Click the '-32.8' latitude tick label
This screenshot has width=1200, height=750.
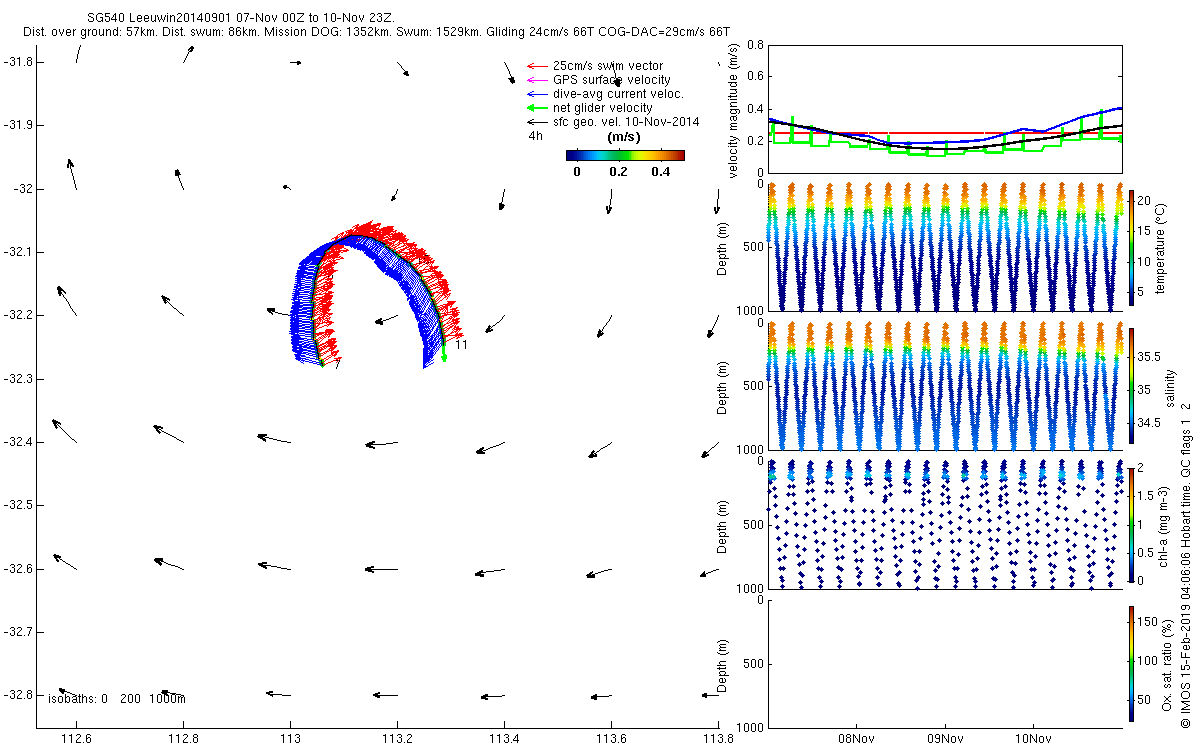[16, 695]
